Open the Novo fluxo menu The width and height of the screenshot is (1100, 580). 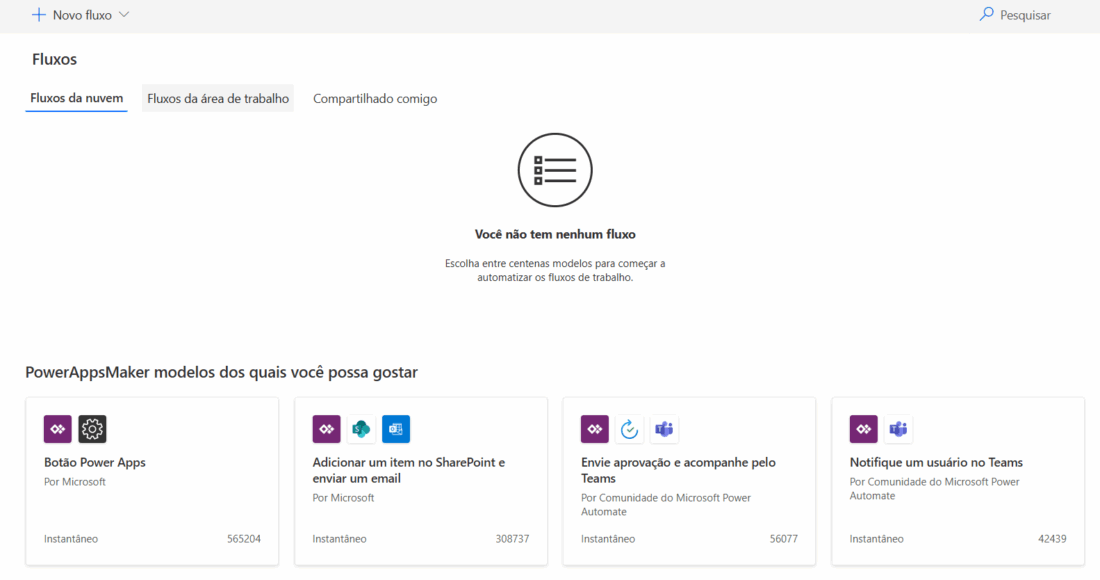point(81,15)
